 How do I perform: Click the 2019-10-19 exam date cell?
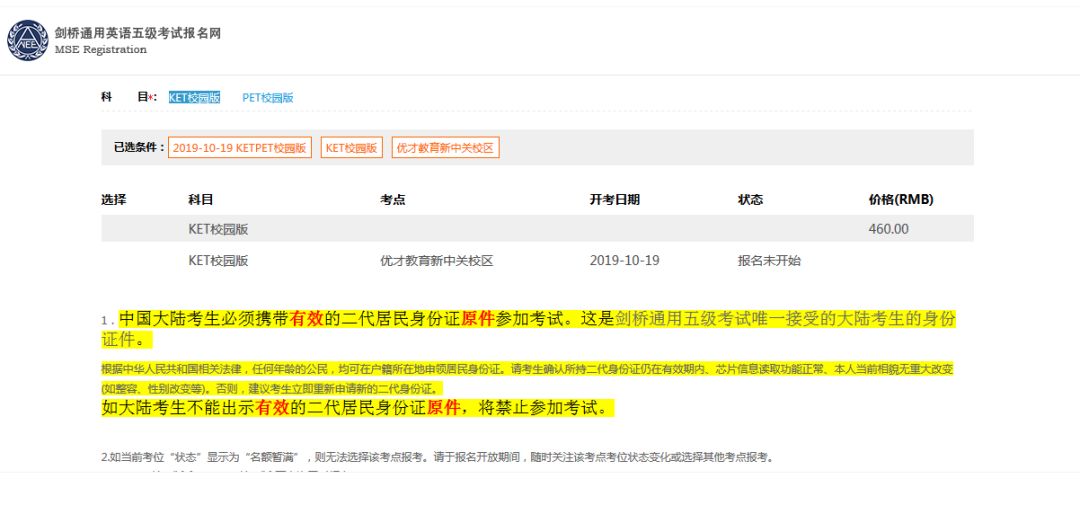[x=625, y=261]
